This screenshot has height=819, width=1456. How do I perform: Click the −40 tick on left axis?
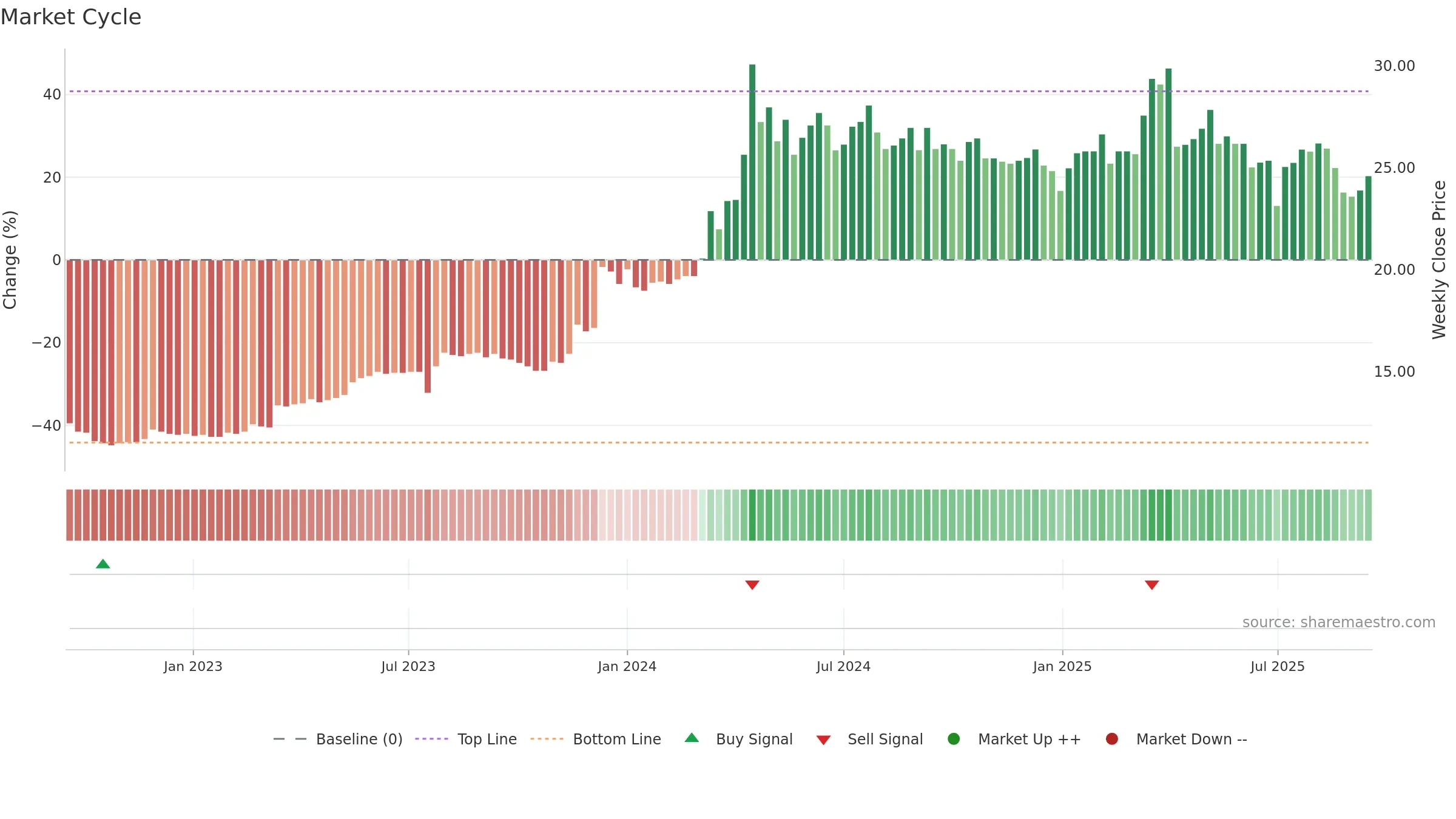(47, 426)
